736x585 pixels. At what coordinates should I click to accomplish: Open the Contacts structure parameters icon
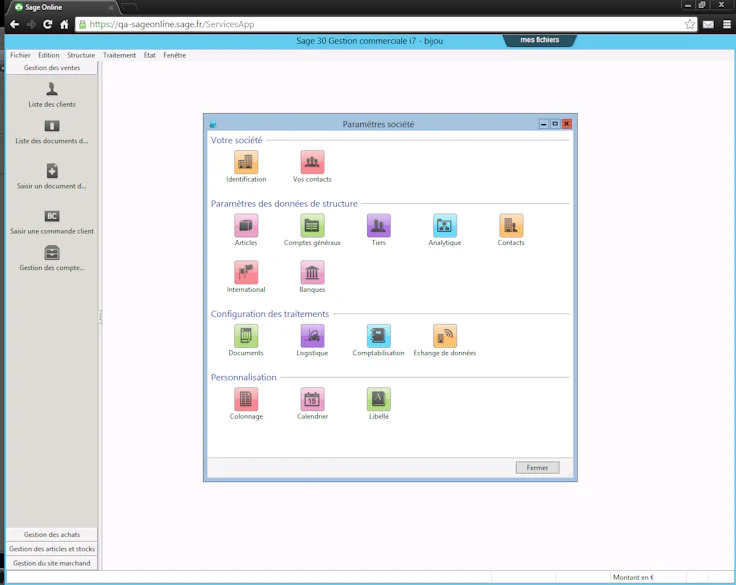pyautogui.click(x=511, y=226)
